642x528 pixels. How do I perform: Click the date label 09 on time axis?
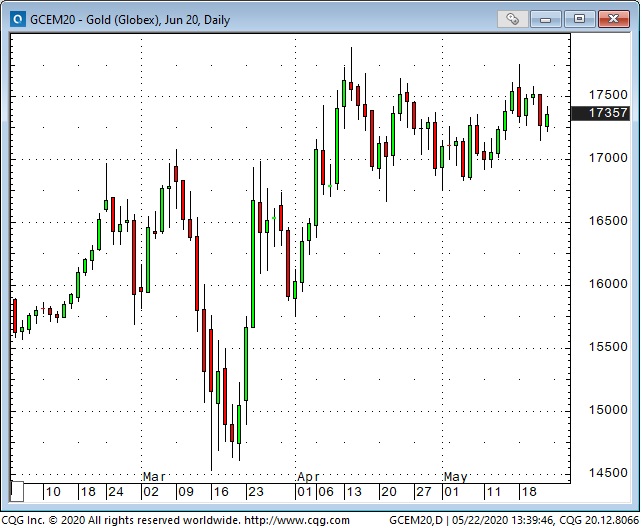(x=186, y=492)
